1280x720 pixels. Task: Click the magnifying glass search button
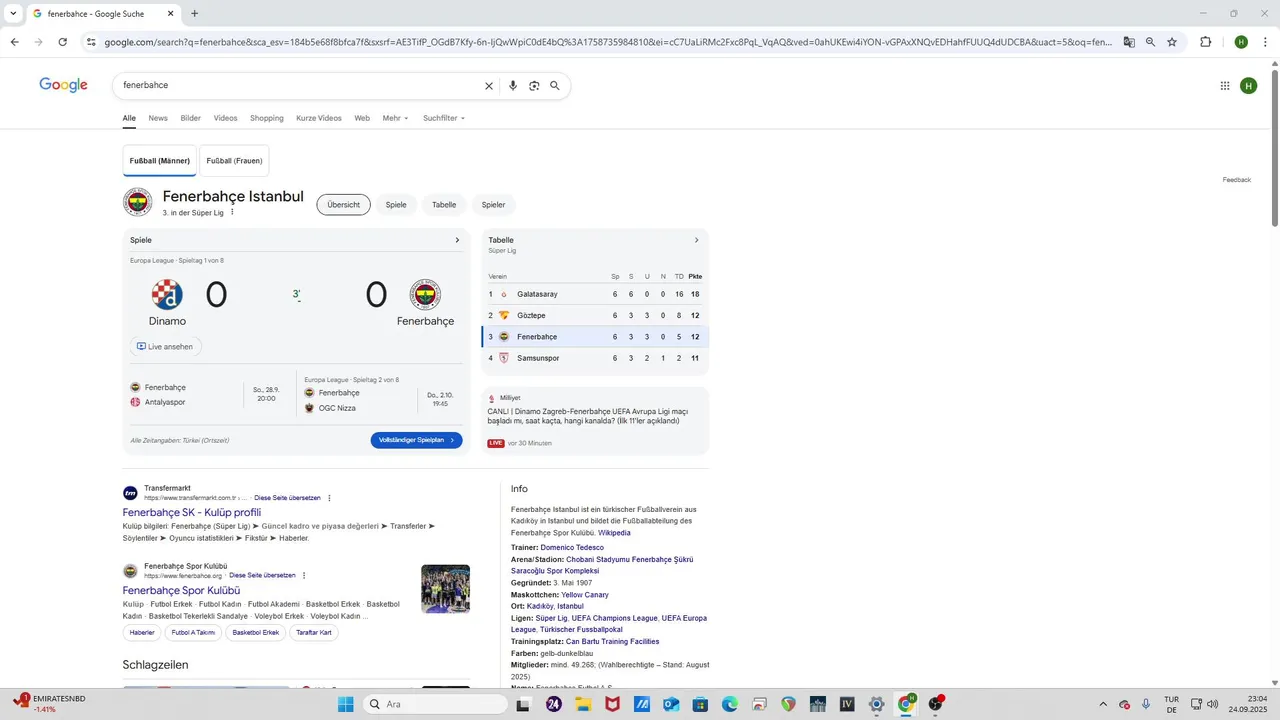point(555,86)
